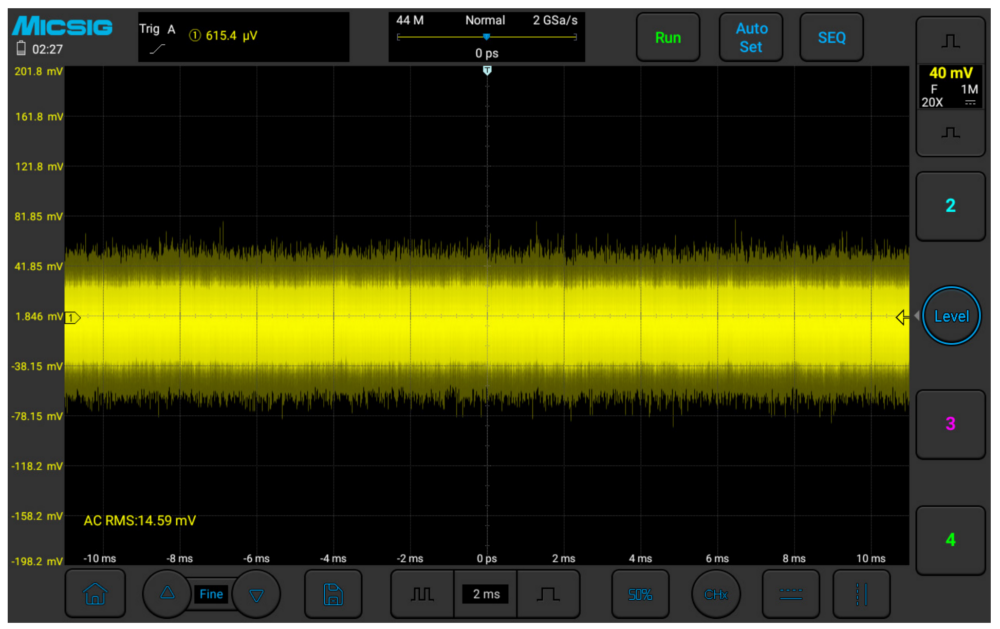Click the Fine adjustment mode label
The image size is (1000, 629).
pos(212,594)
